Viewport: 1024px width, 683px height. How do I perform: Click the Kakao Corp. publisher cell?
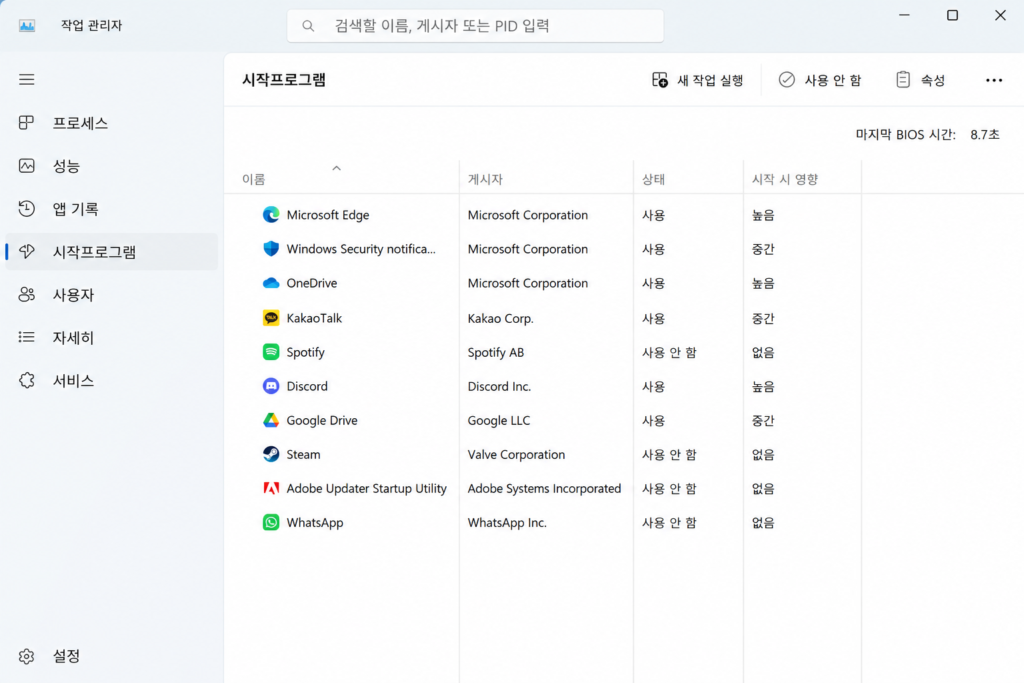click(x=500, y=319)
